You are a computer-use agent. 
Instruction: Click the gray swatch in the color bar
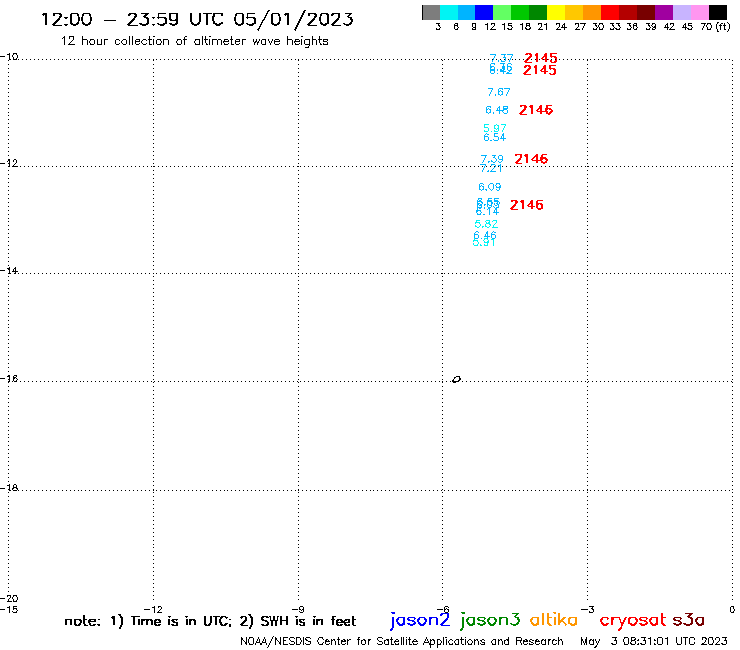click(431, 12)
